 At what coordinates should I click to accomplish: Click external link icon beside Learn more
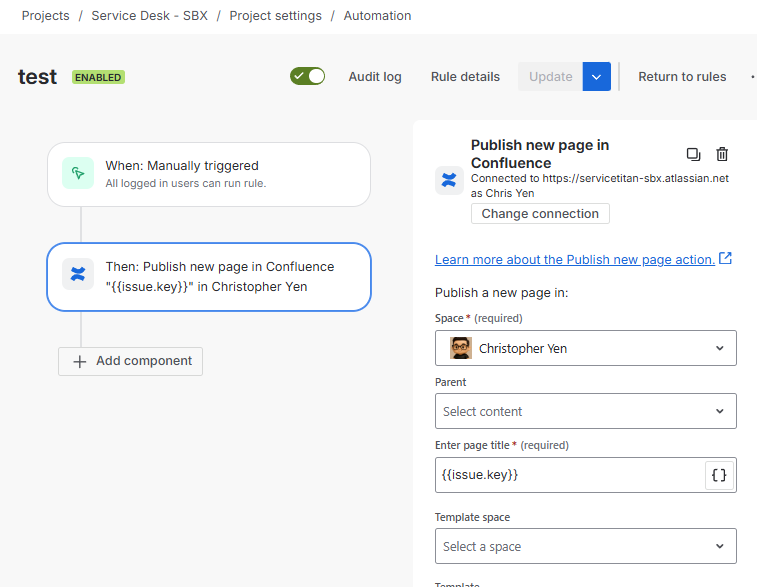tap(725, 258)
